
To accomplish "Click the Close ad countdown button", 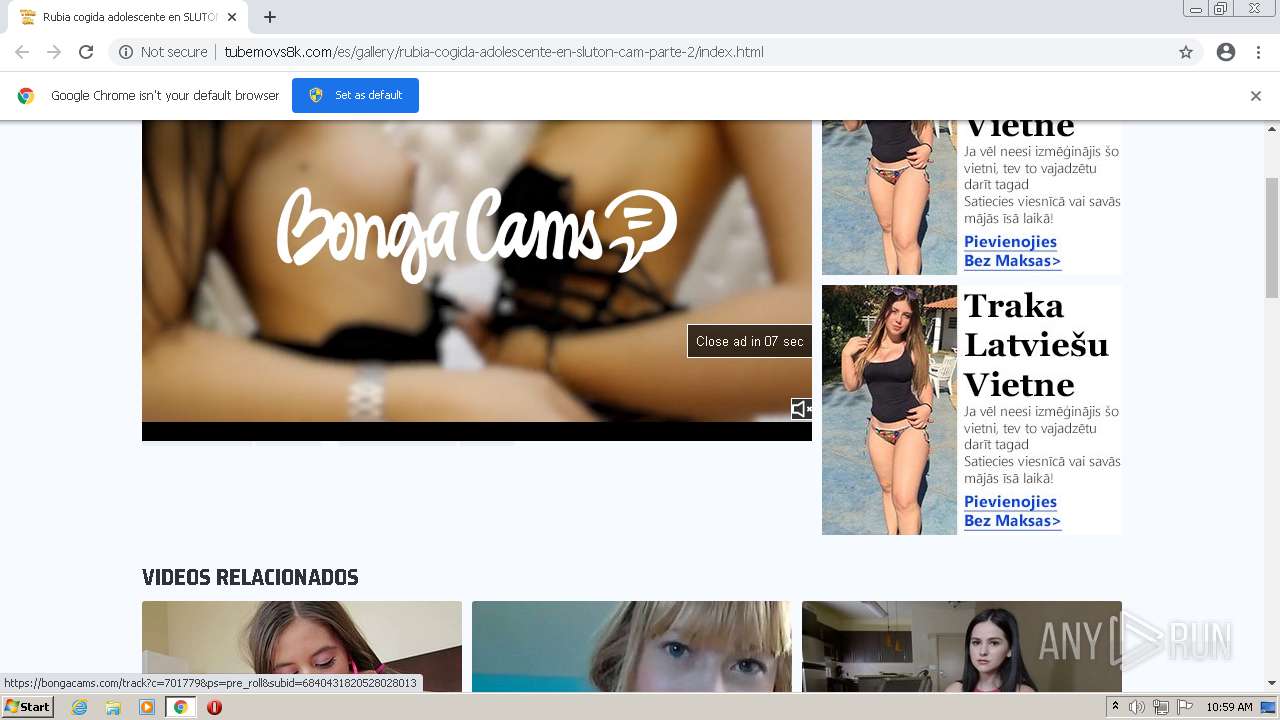I will tap(749, 341).
